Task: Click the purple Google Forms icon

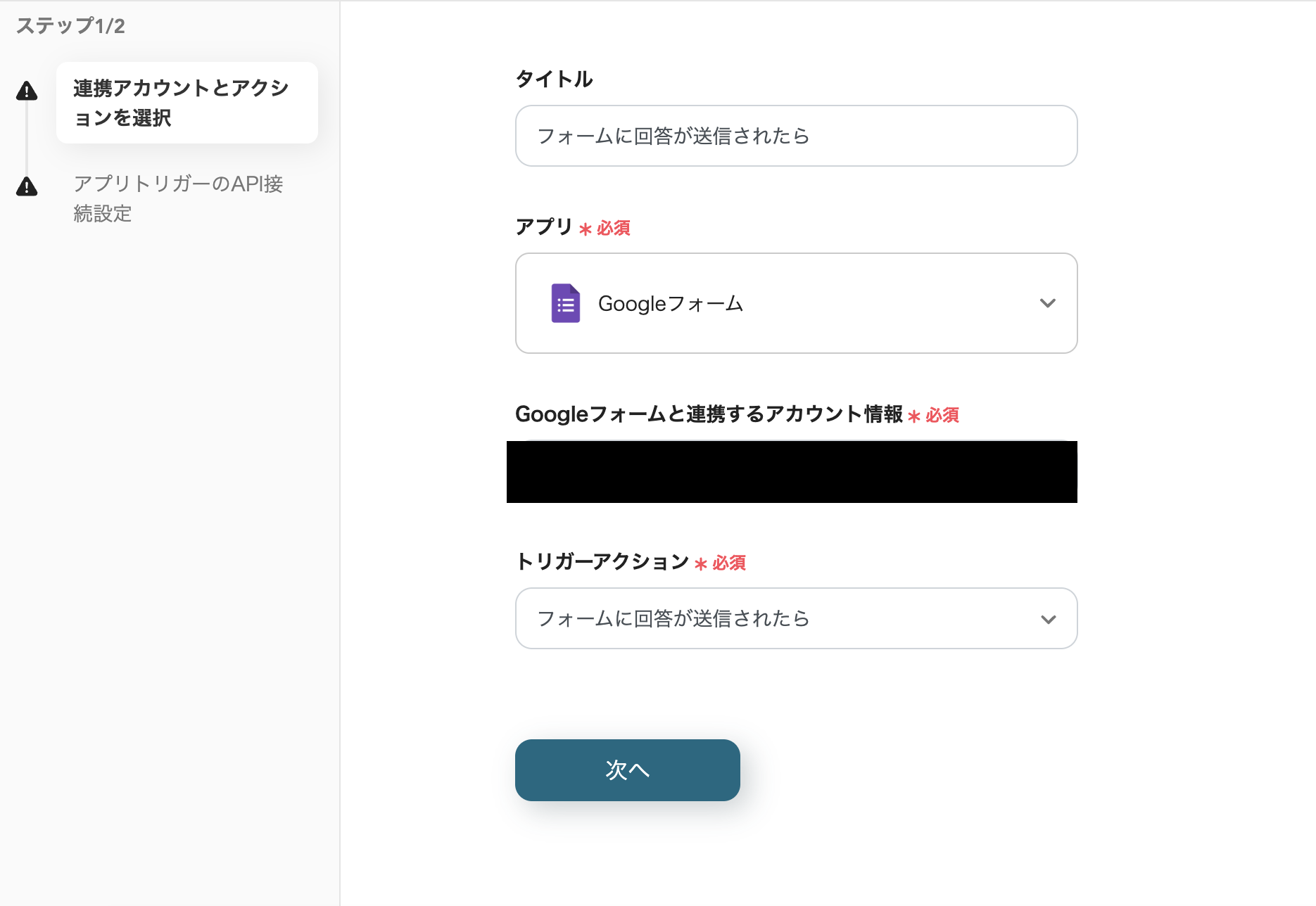Action: [565, 303]
